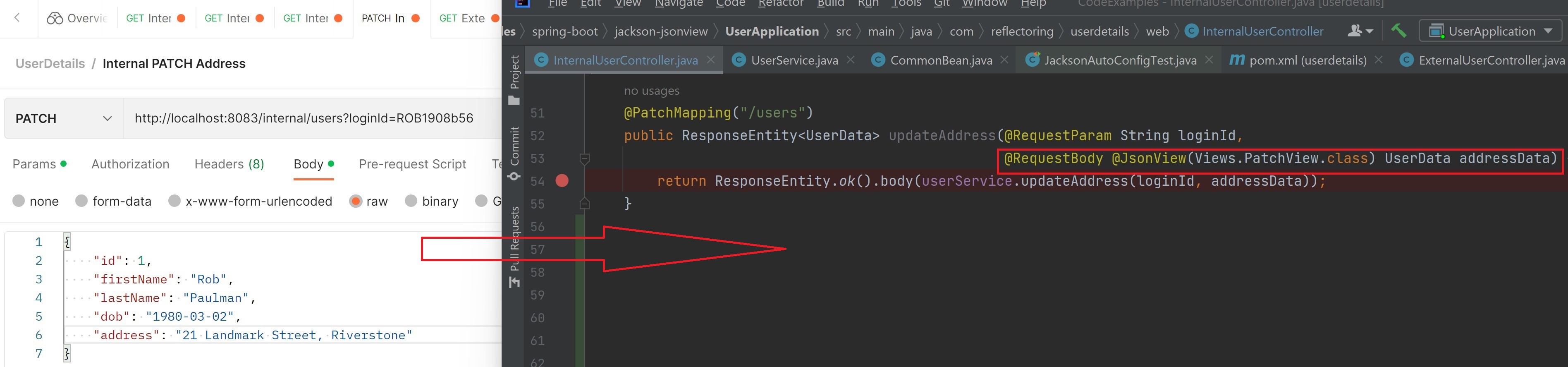1568x367 pixels.
Task: Collapse the method fold marker at line 53
Action: [584, 159]
